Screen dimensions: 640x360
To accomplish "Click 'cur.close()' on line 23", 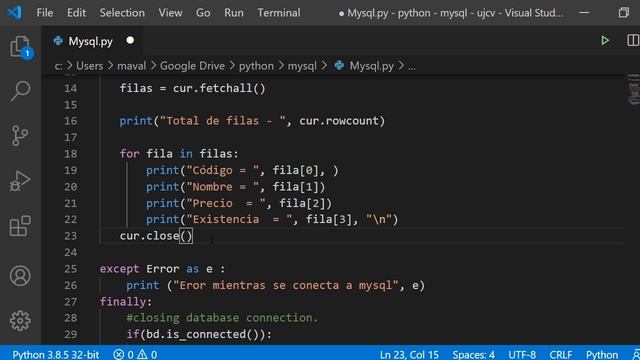I will tap(156, 236).
